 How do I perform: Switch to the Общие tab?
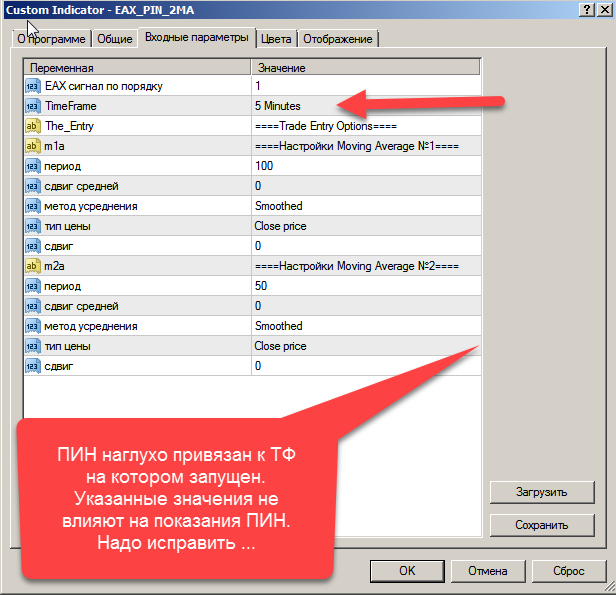[115, 39]
